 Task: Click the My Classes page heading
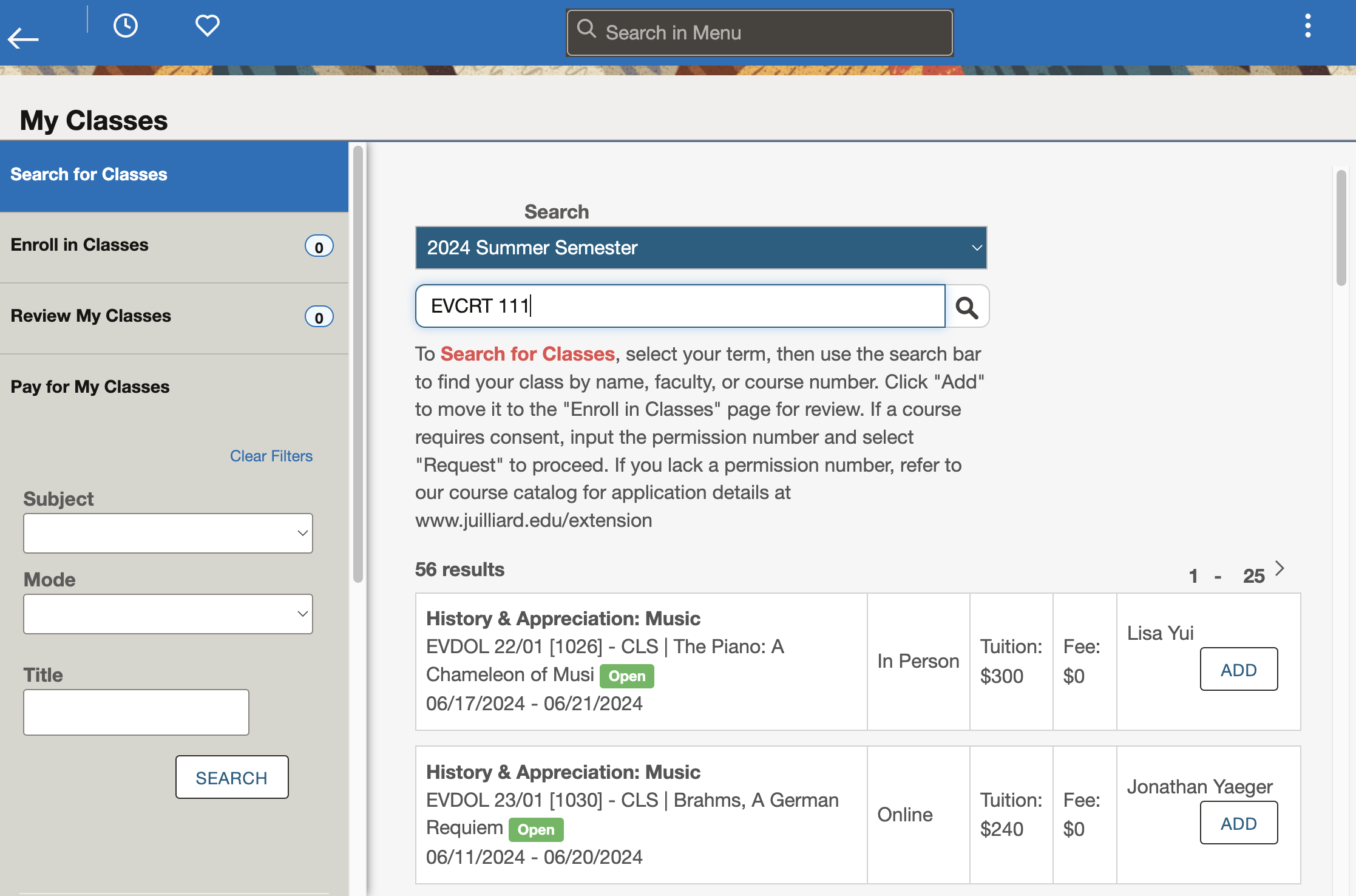(93, 120)
